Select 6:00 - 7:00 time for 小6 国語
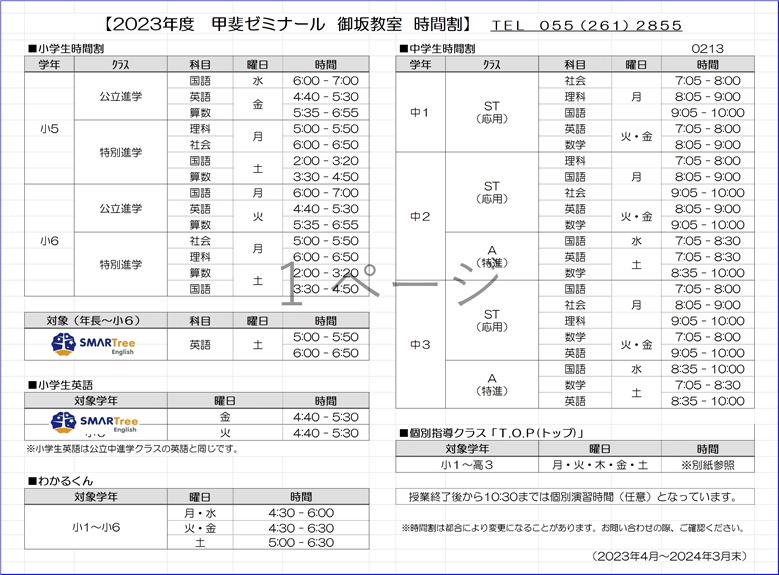The height and width of the screenshot is (575, 779). click(325, 193)
